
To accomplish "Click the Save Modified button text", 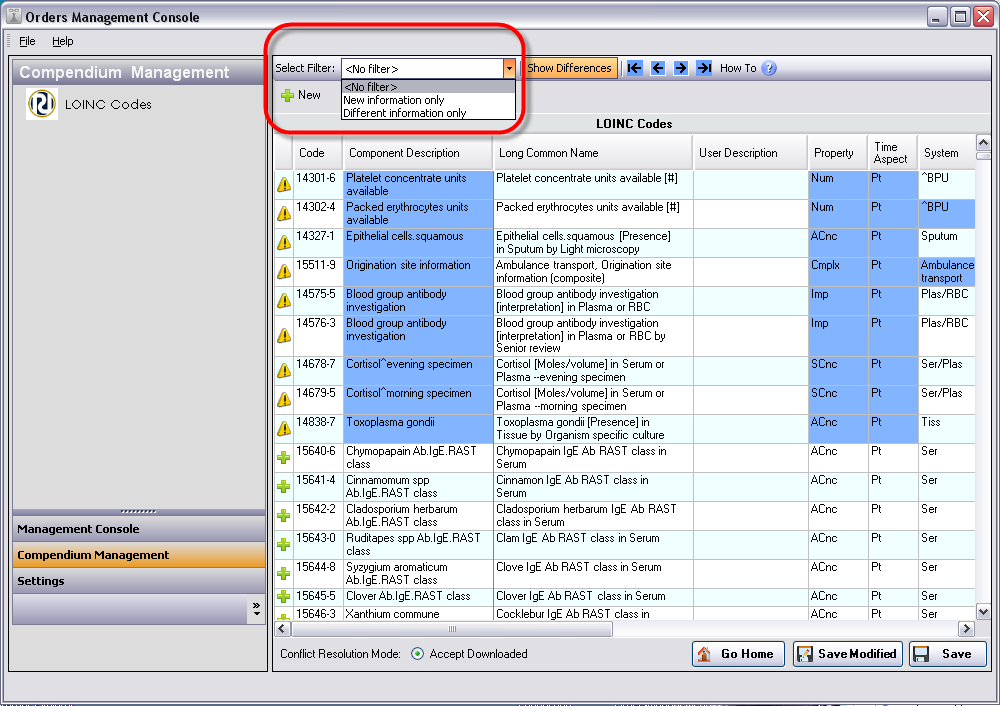I will pyautogui.click(x=857, y=654).
